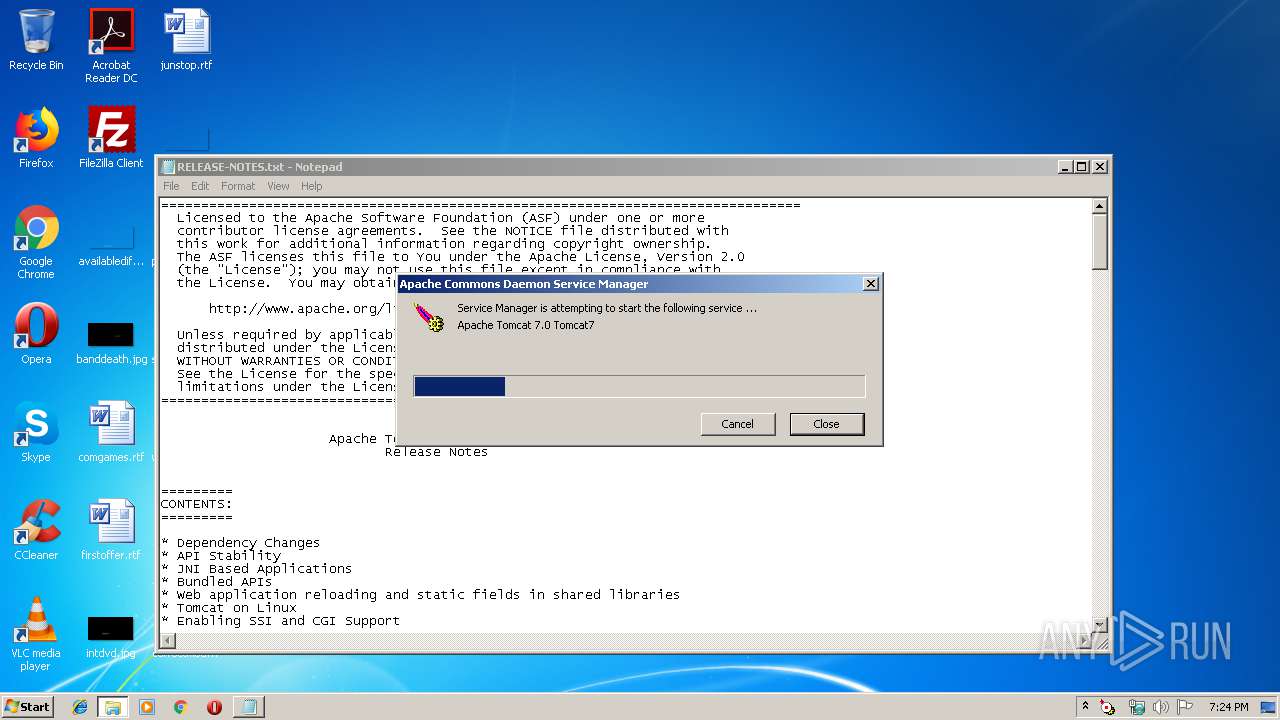This screenshot has width=1280, height=720.
Task: Show hidden system tray icons
Action: coord(1085,706)
